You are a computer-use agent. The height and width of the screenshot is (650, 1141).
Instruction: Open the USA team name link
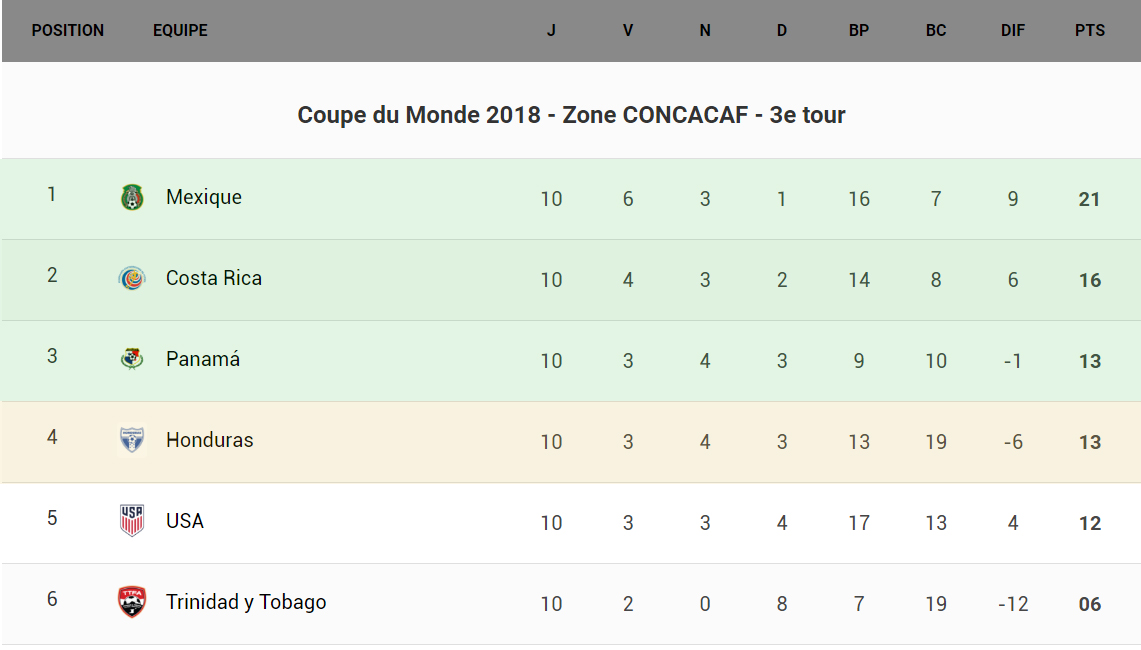(x=185, y=521)
